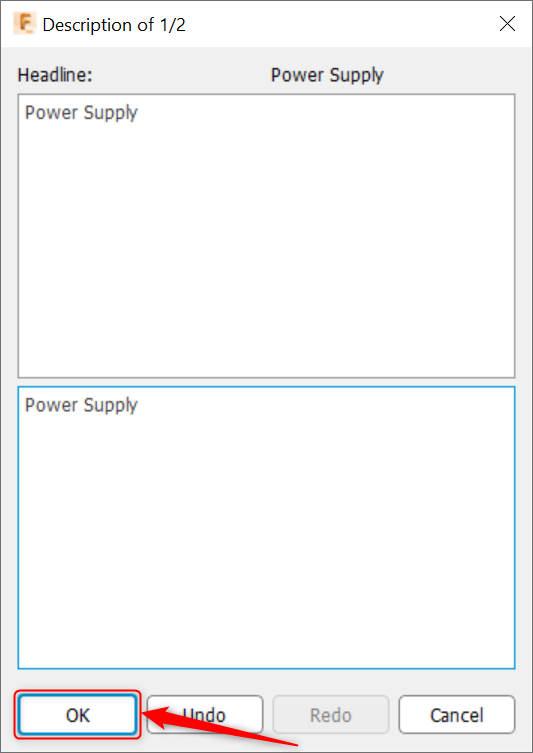Close the Description of 1/2 dialog
Image resolution: width=533 pixels, height=753 pixels.
click(x=507, y=24)
